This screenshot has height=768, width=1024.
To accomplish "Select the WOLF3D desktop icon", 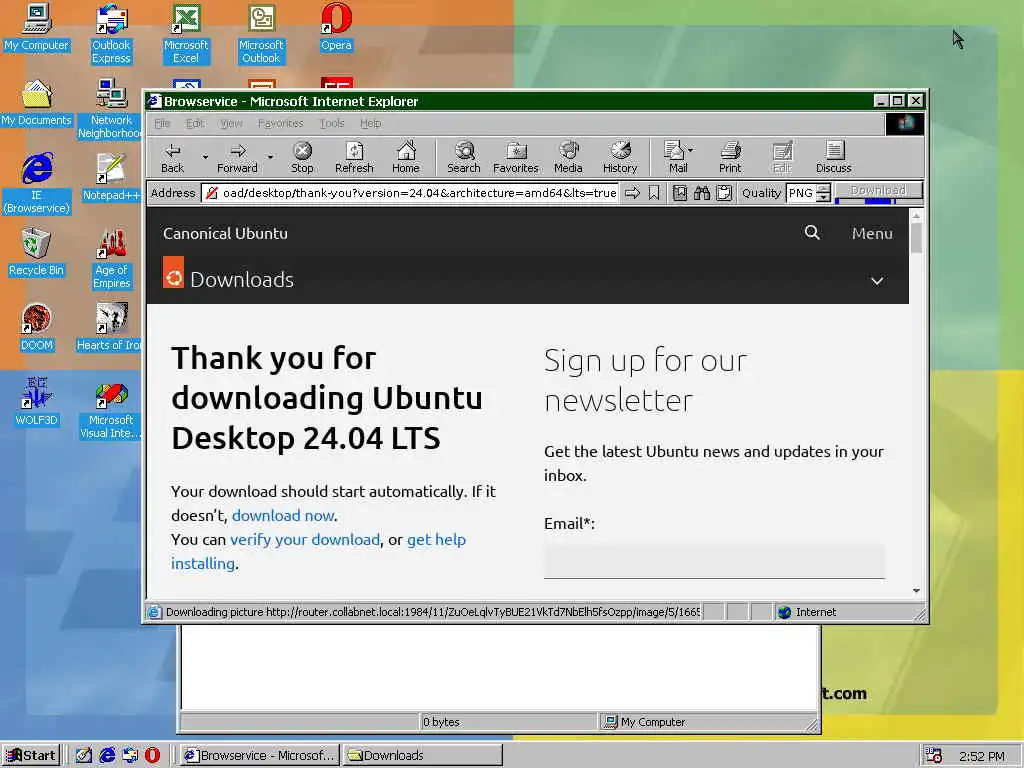I will 37,402.
